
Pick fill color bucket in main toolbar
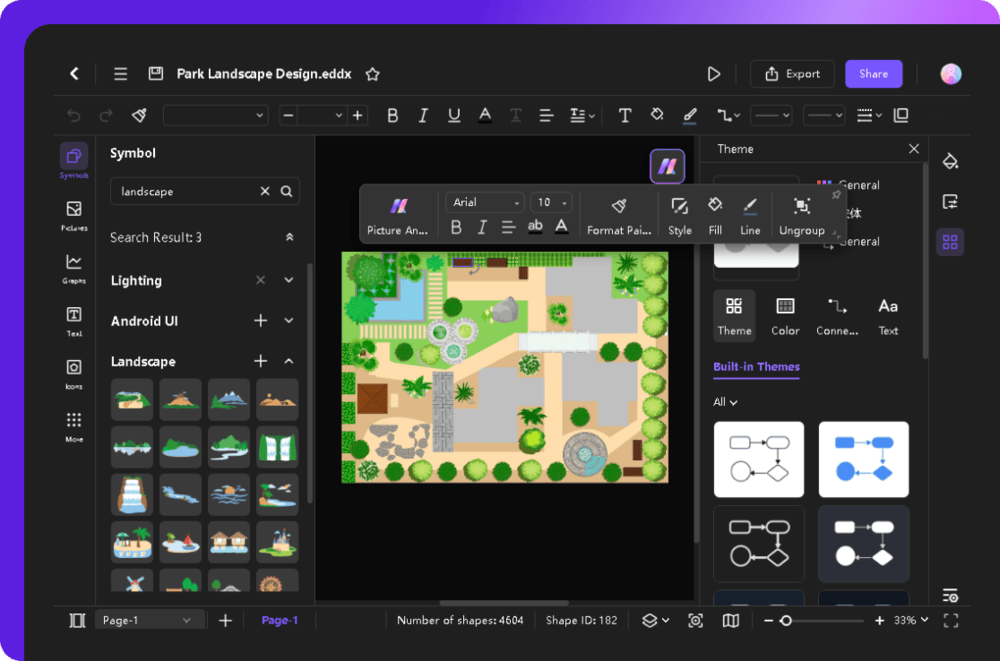[x=657, y=115]
